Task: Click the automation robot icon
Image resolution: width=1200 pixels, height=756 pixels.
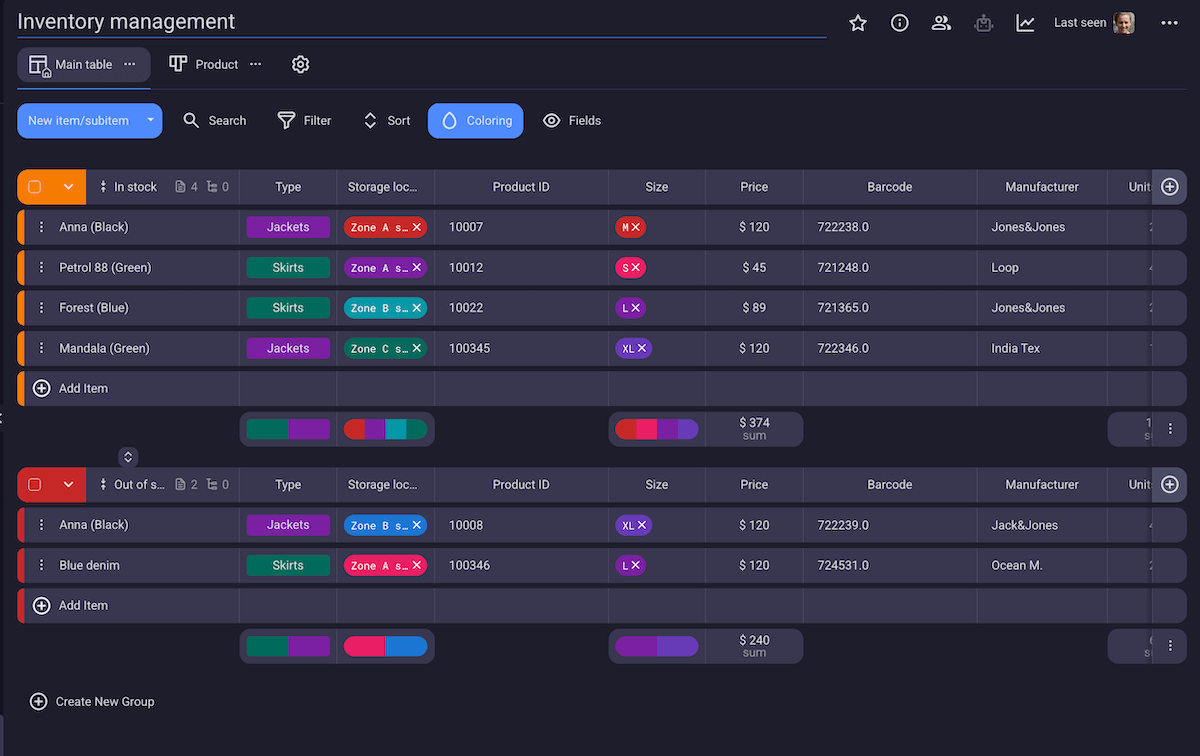Action: click(x=983, y=23)
